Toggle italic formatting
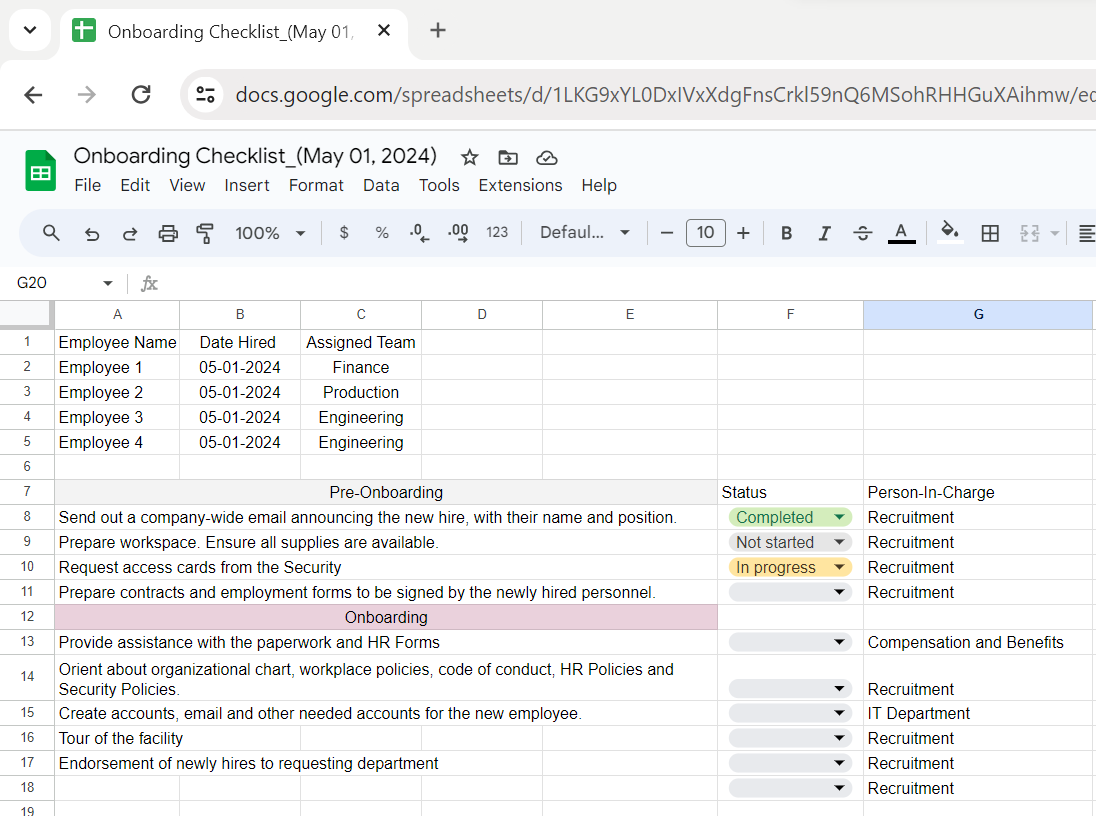Image resolution: width=1096 pixels, height=816 pixels. (x=825, y=233)
